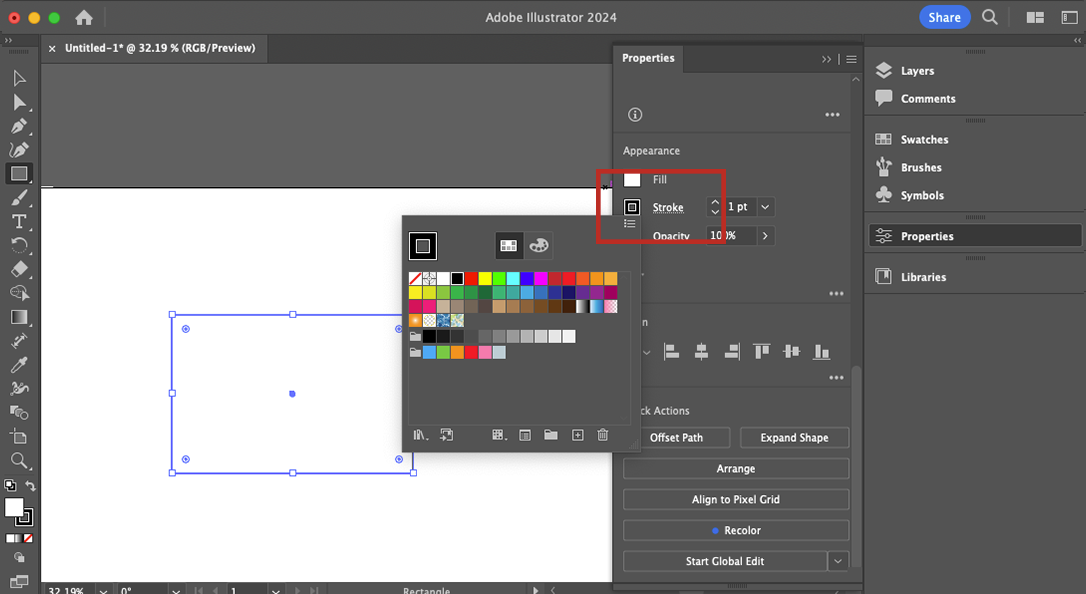
Task: Open the Libraries panel
Action: [923, 277]
